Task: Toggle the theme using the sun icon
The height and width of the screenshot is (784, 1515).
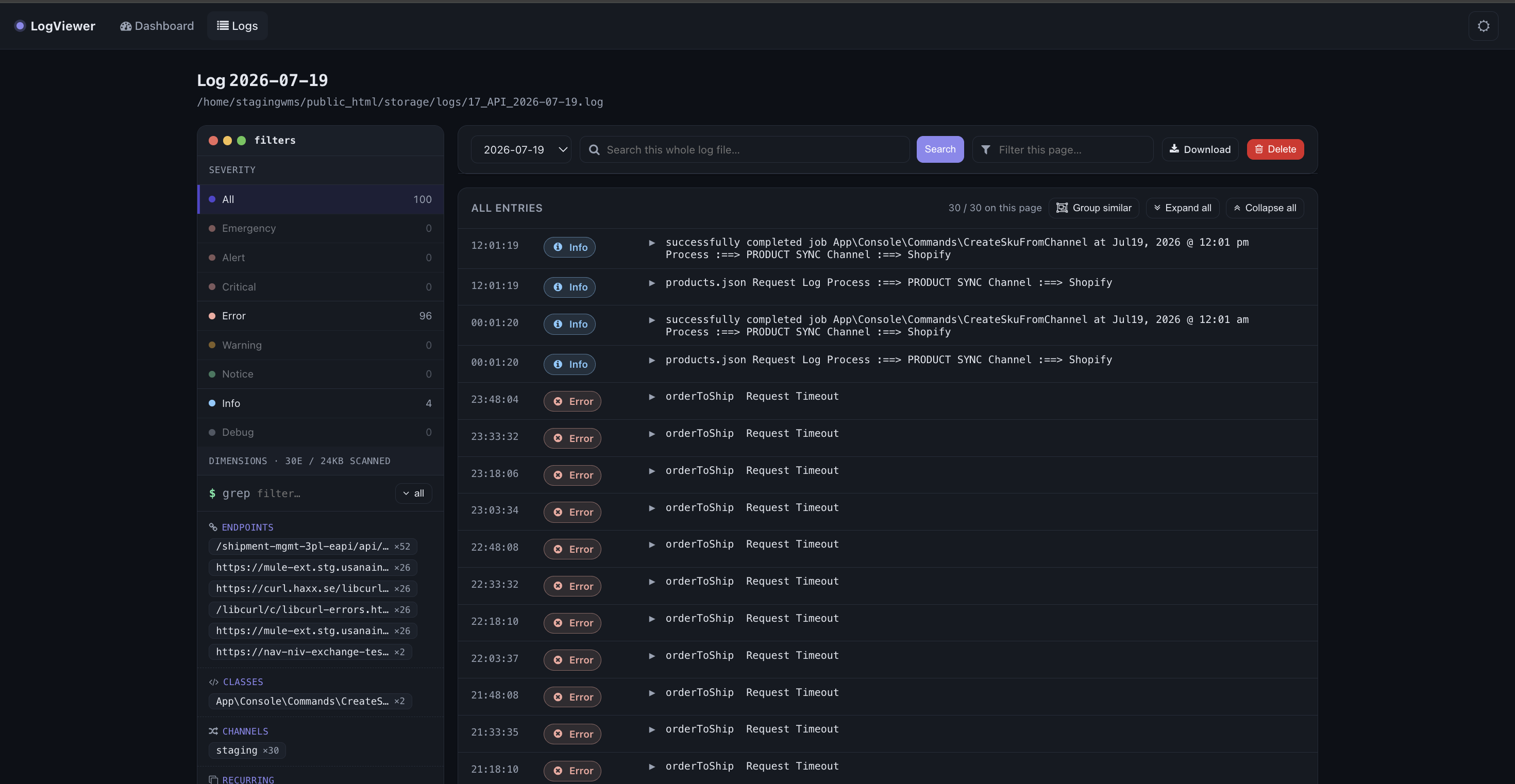Action: click(x=1483, y=26)
